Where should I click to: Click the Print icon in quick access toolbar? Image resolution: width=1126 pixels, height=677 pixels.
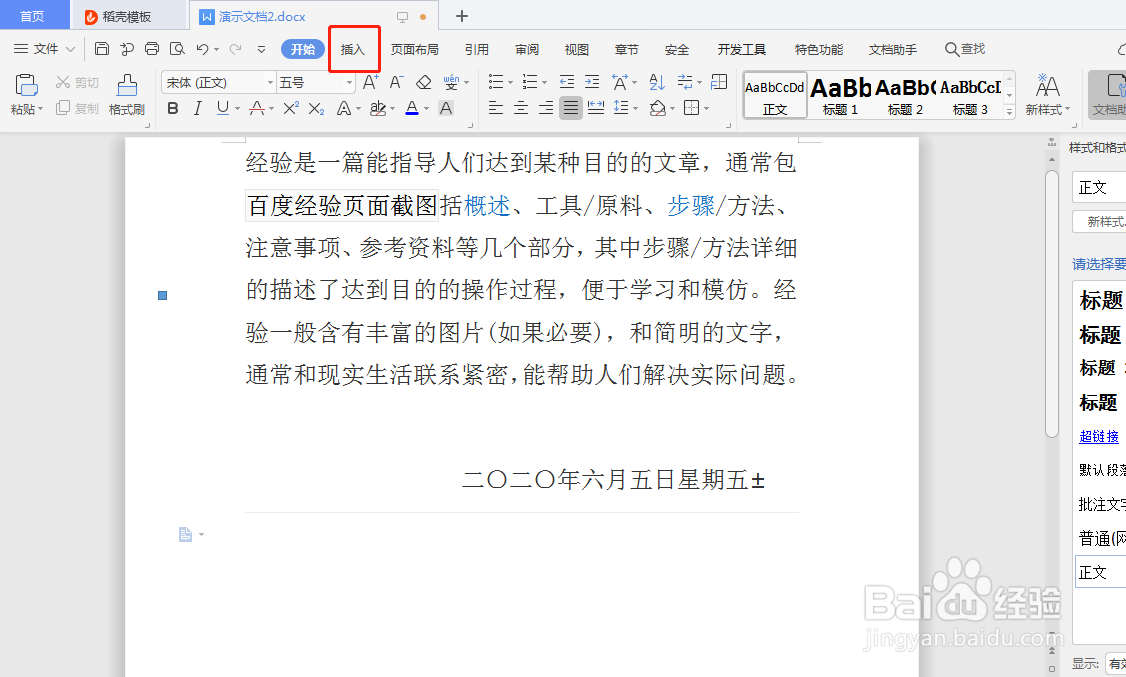151,48
